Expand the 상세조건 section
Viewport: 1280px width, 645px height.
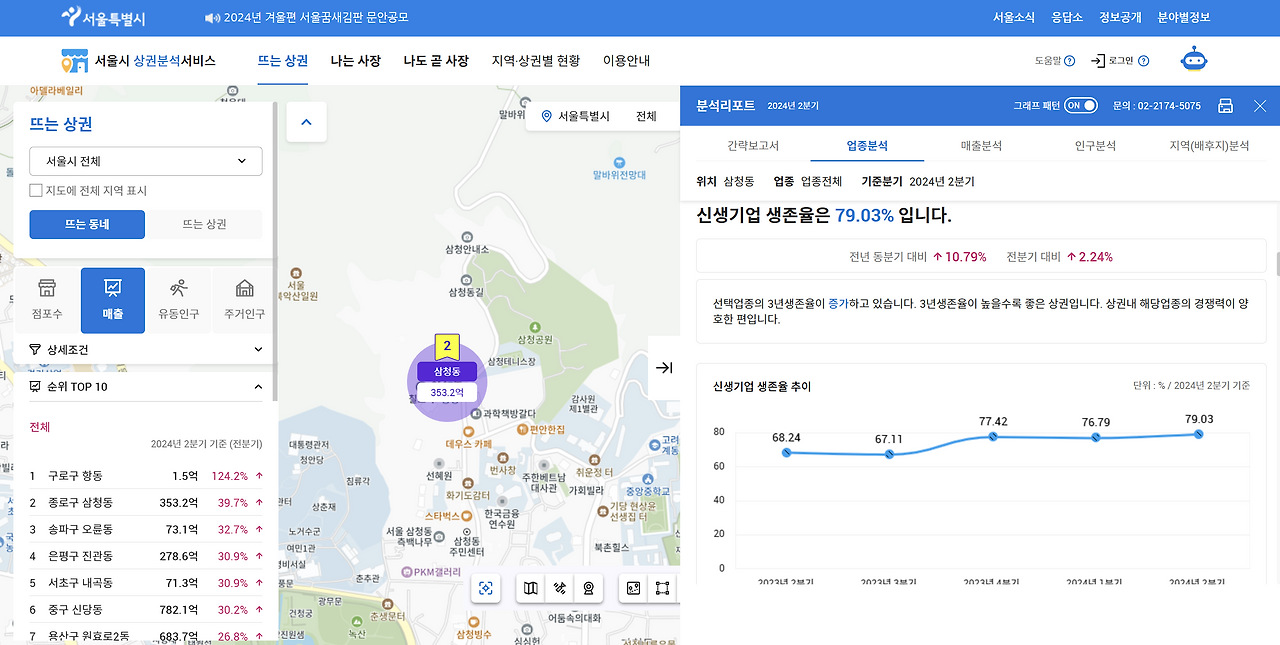[x=146, y=349]
